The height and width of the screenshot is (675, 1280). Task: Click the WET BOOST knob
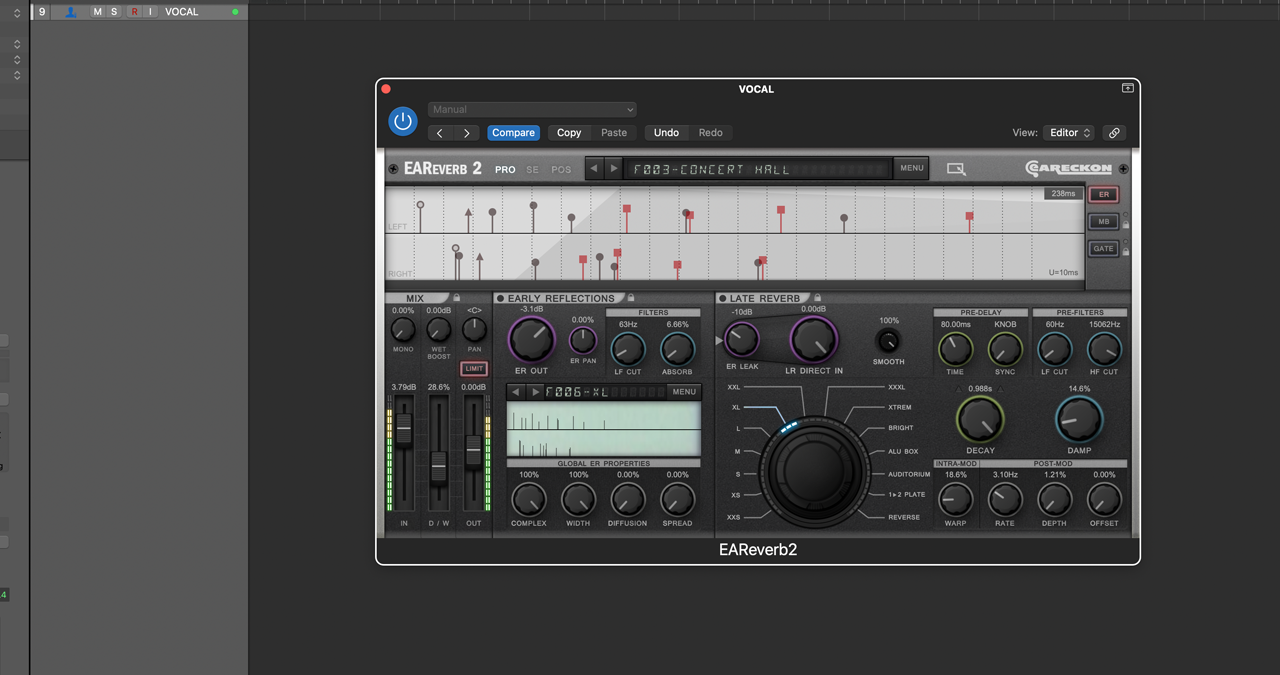(x=439, y=331)
